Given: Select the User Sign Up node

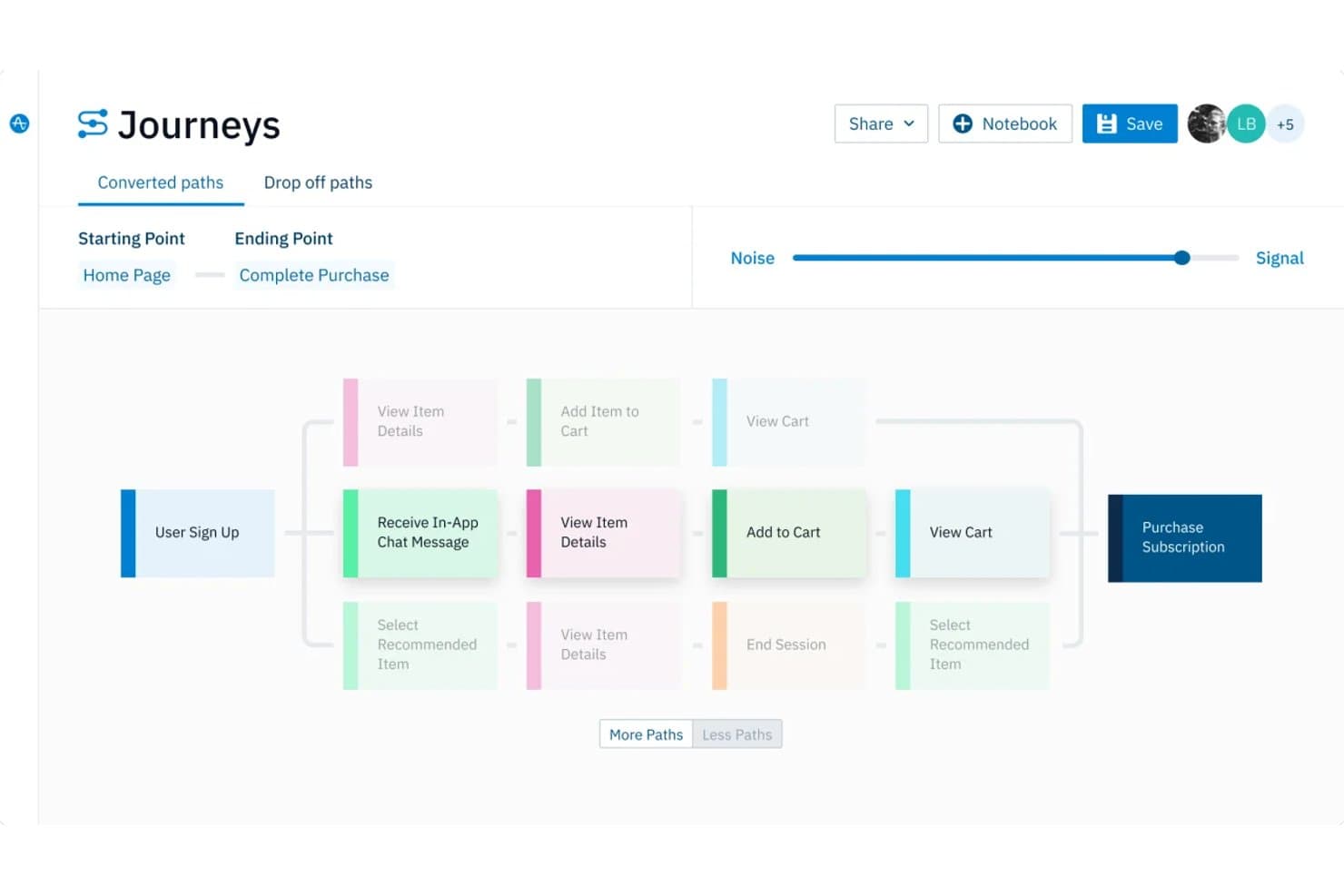Looking at the screenshot, I should 198,533.
